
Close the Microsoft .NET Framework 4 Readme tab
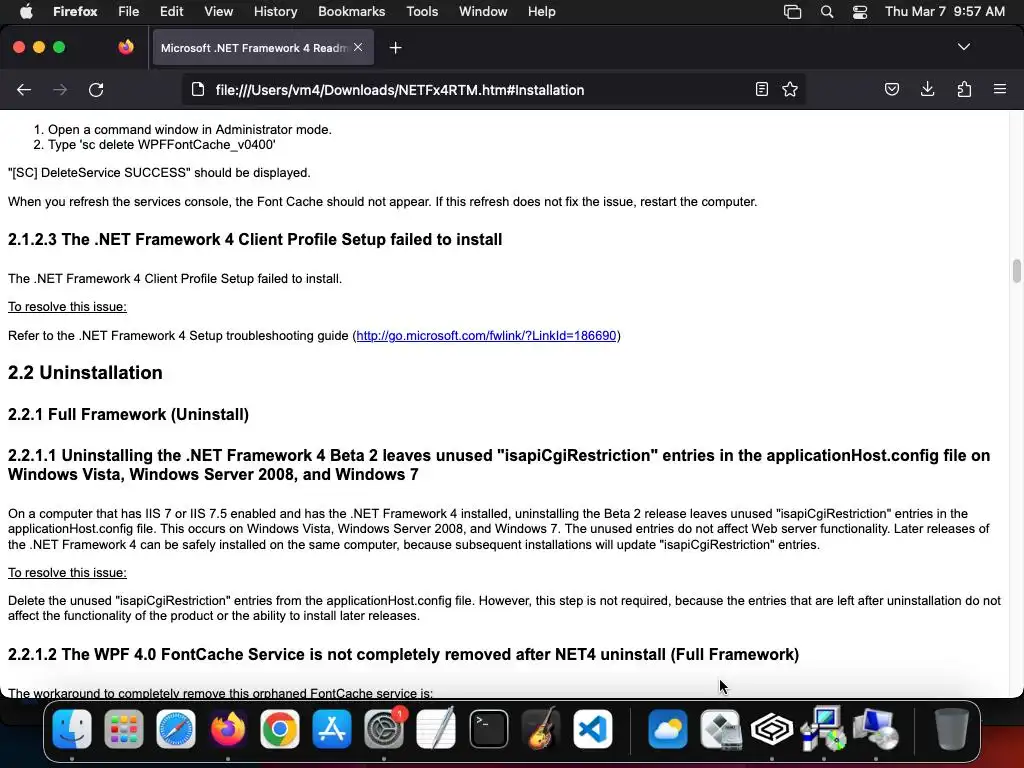358,47
